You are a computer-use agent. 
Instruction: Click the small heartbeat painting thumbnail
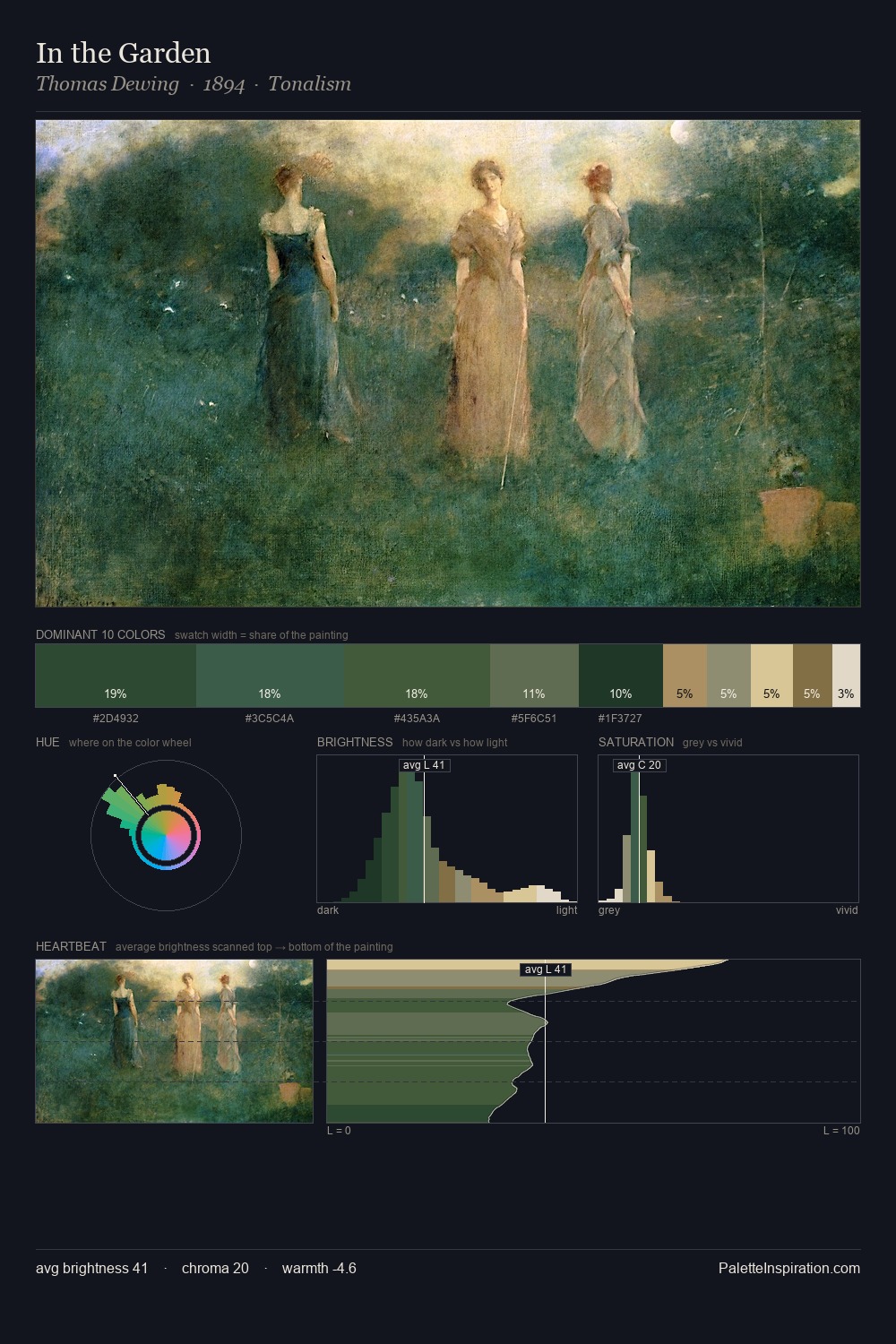point(175,1041)
